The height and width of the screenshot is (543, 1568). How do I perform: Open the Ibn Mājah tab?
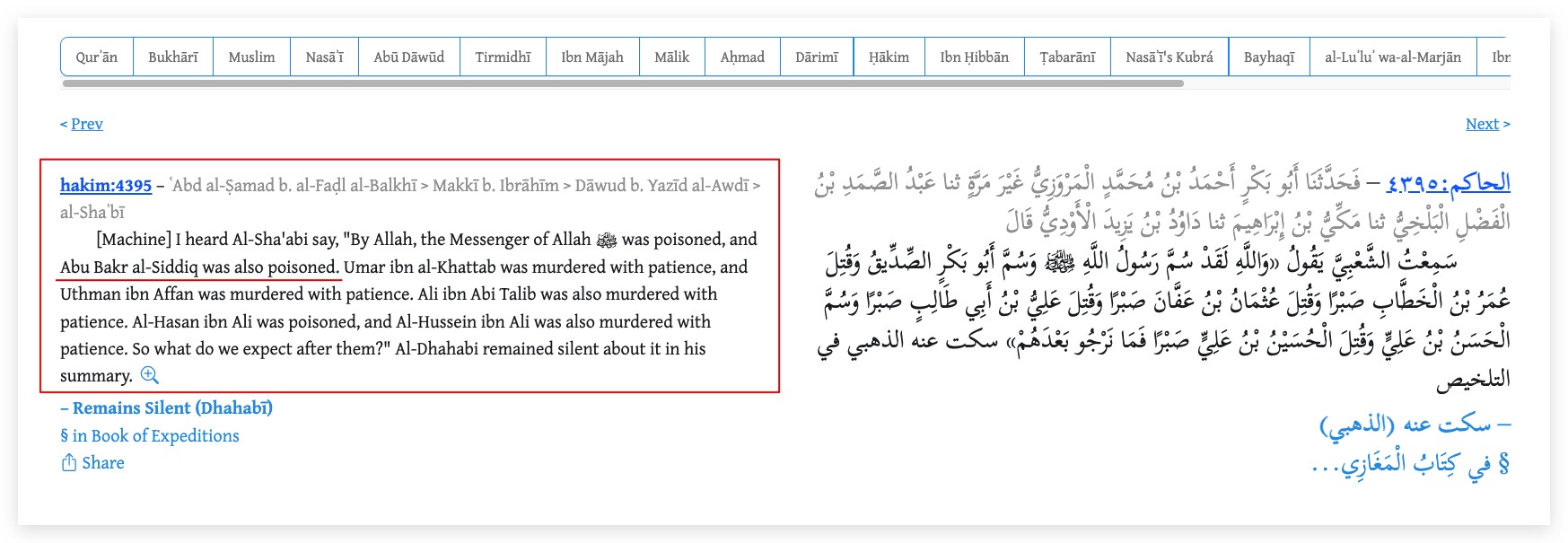[x=591, y=57]
